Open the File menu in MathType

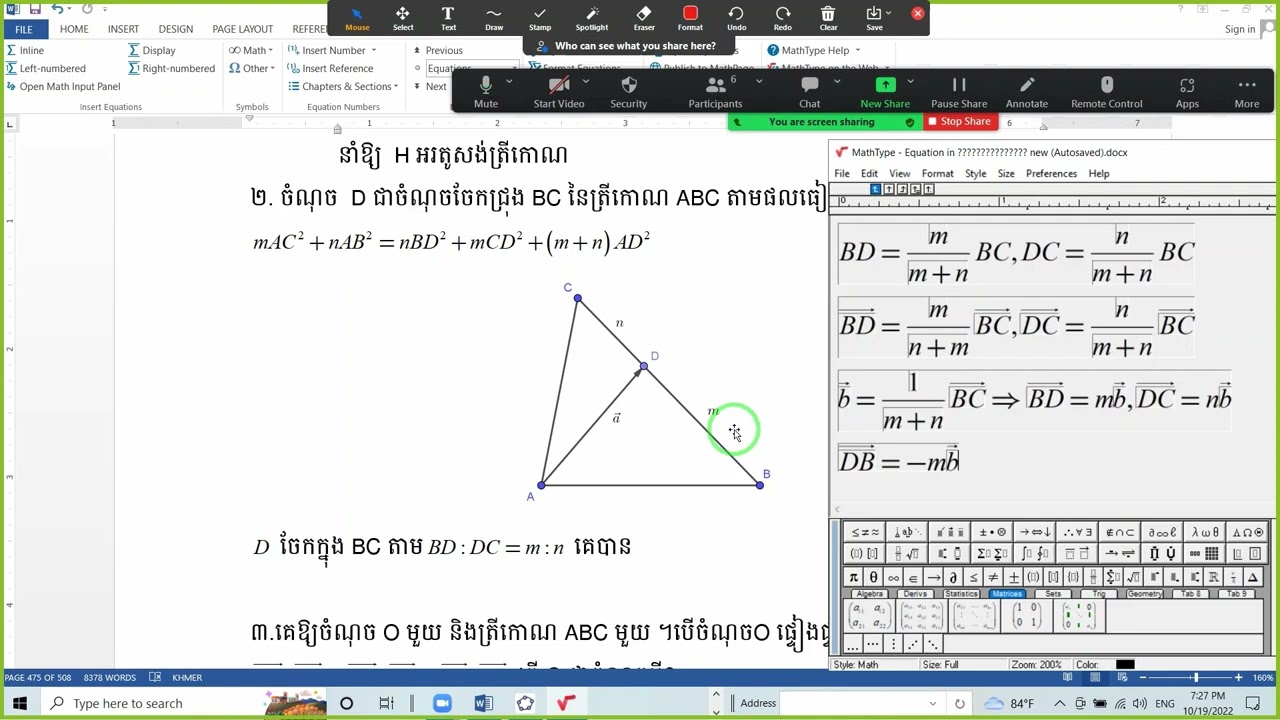pyautogui.click(x=842, y=173)
